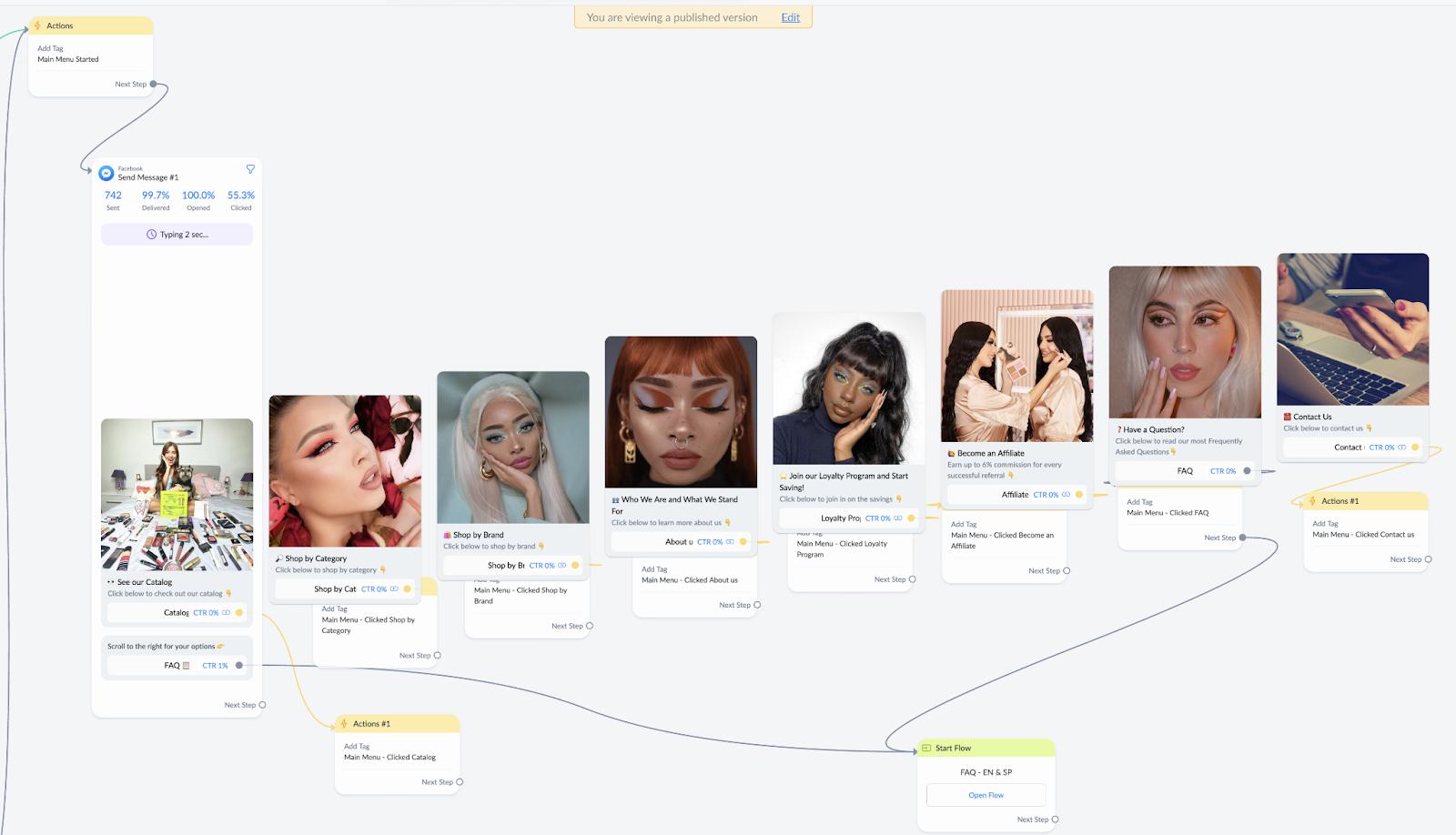Click the filter funnel icon on Send Message #1
This screenshot has height=835, width=1456.
point(250,169)
